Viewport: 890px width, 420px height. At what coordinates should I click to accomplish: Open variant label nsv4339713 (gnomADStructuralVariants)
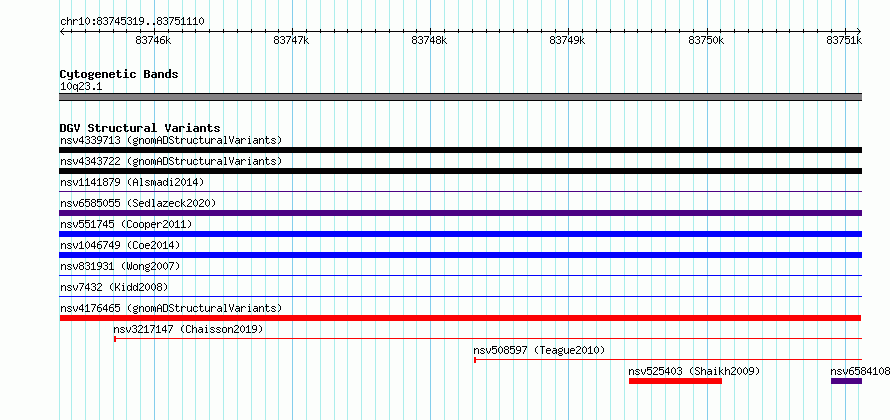click(171, 140)
